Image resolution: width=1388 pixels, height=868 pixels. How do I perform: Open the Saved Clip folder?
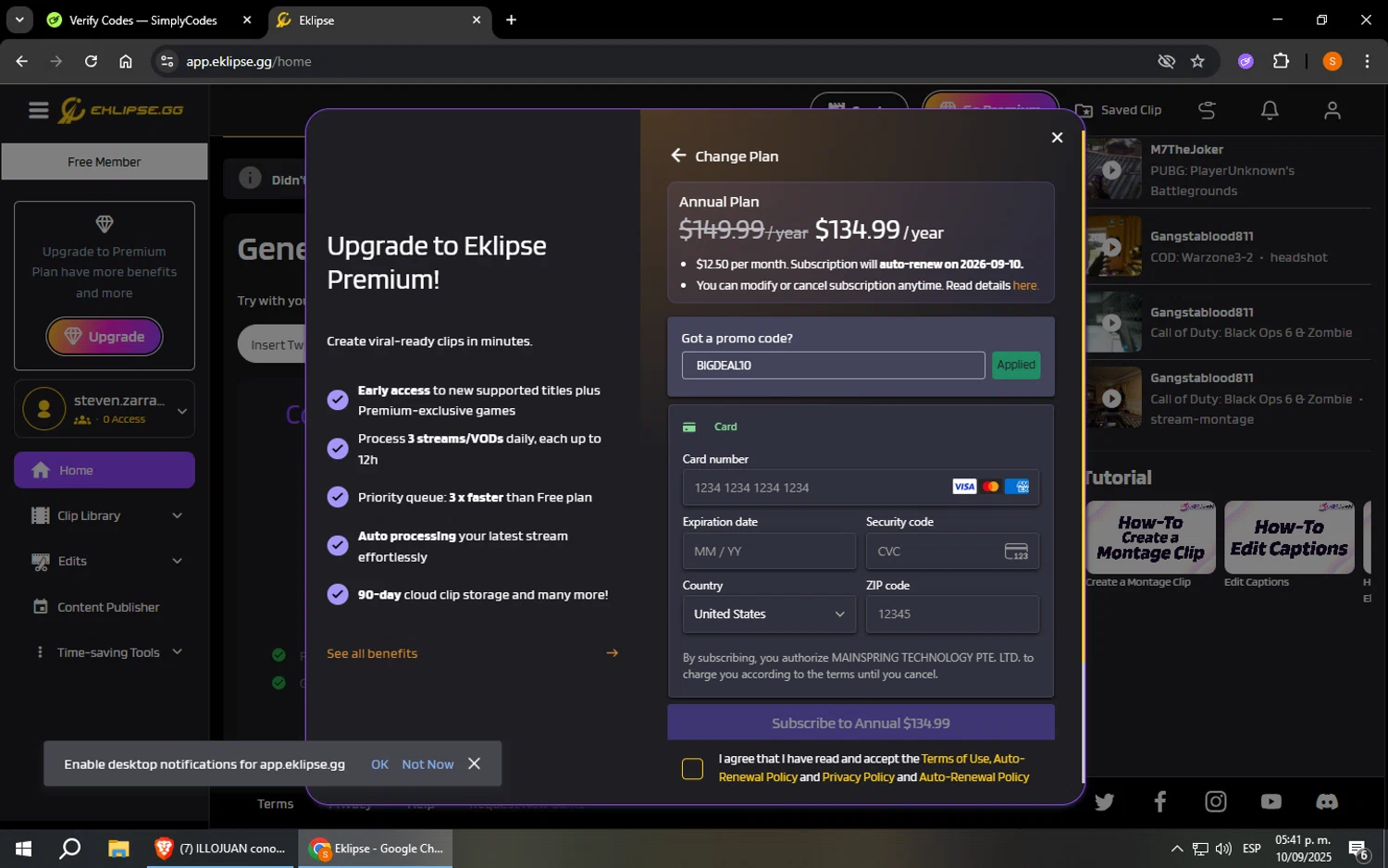(1118, 110)
